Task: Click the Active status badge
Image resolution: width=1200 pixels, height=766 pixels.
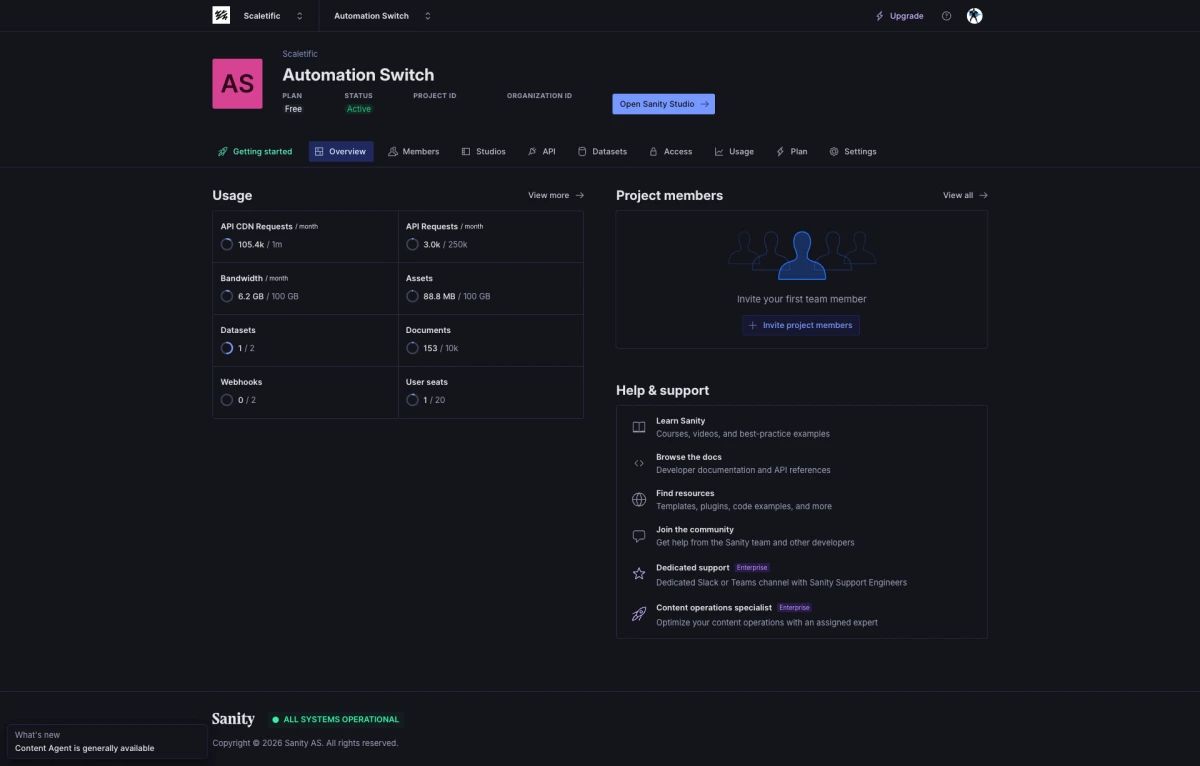Action: pos(358,109)
